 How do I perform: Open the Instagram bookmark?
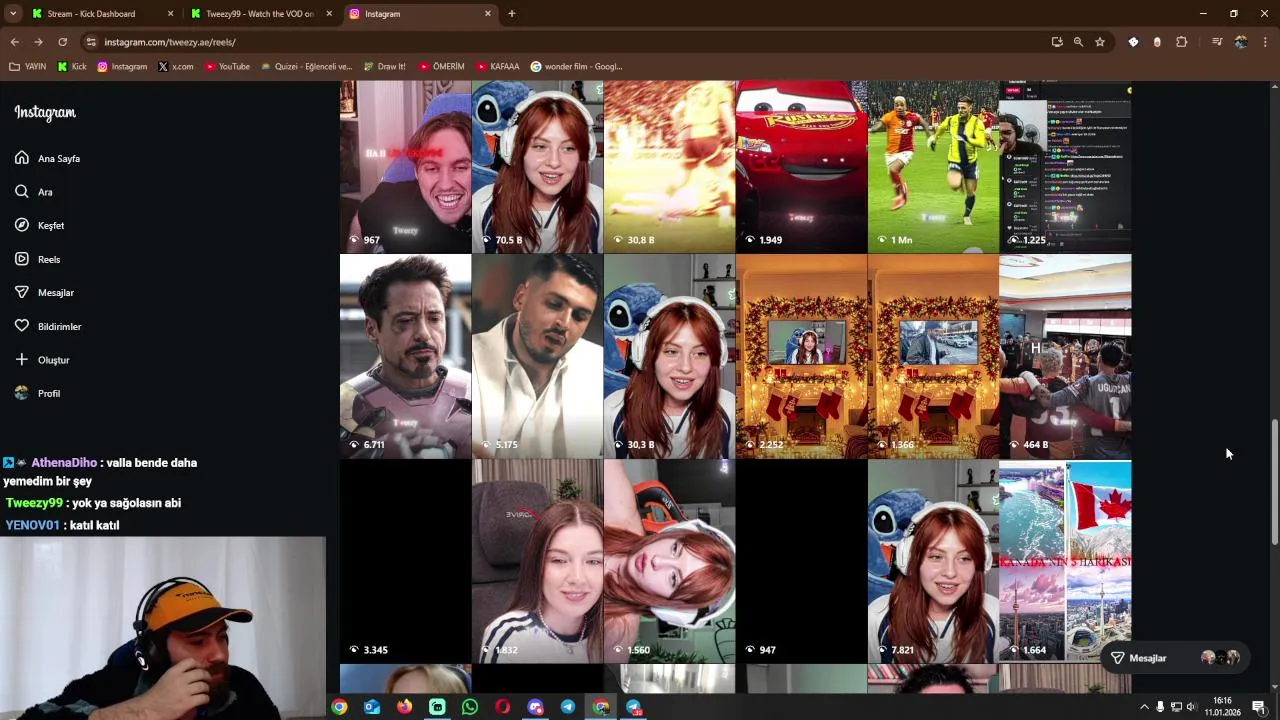[x=122, y=67]
